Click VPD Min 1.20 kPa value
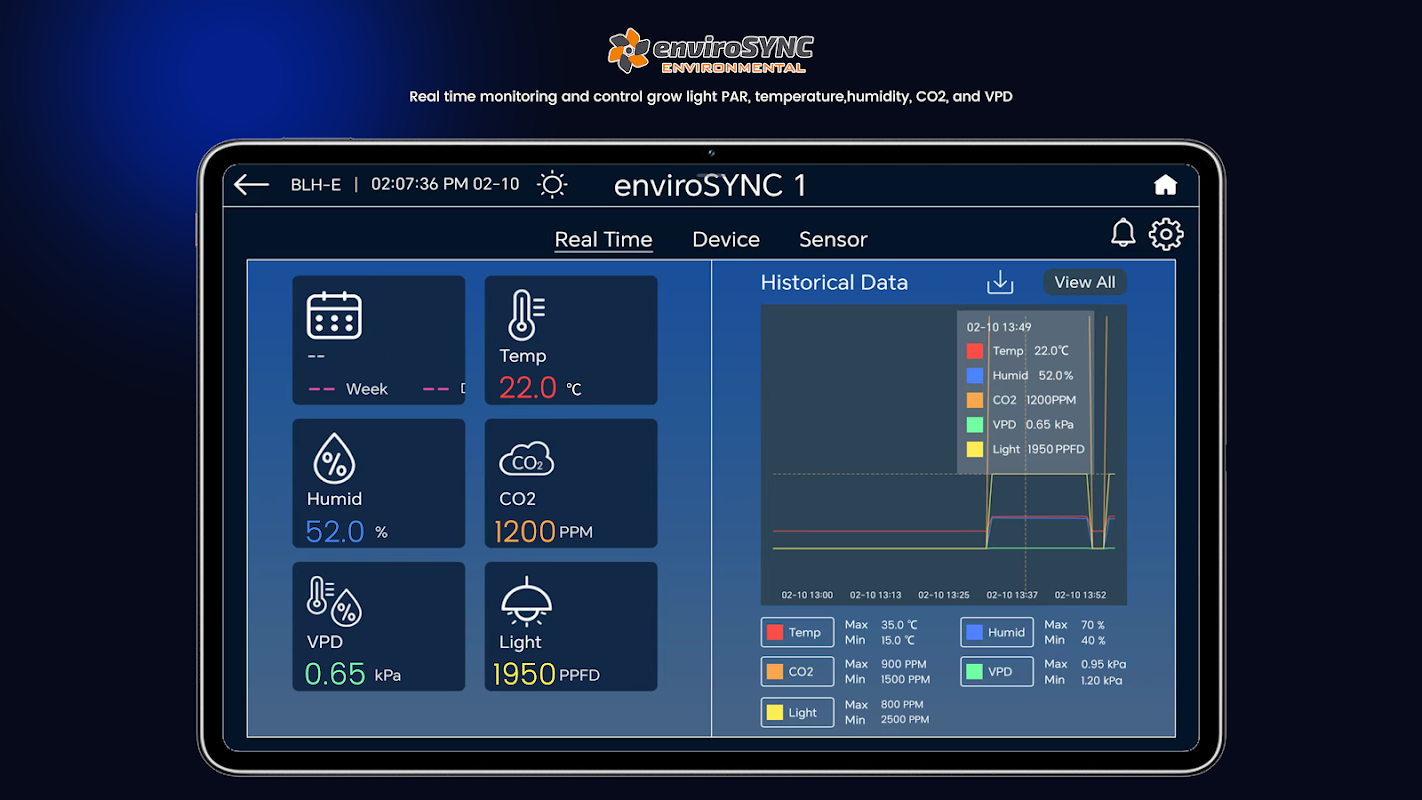 click(1101, 680)
